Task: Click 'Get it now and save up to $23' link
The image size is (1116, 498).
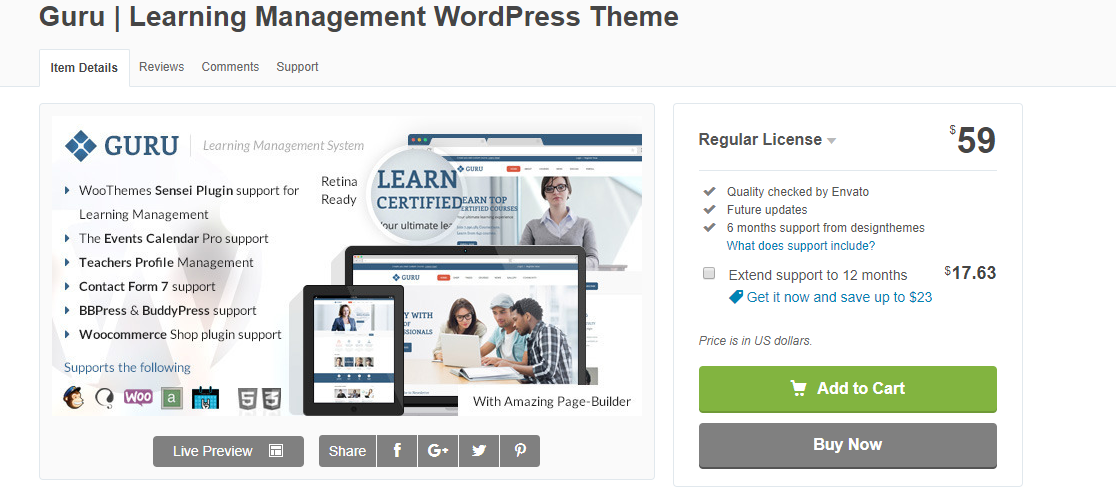Action: [x=839, y=297]
